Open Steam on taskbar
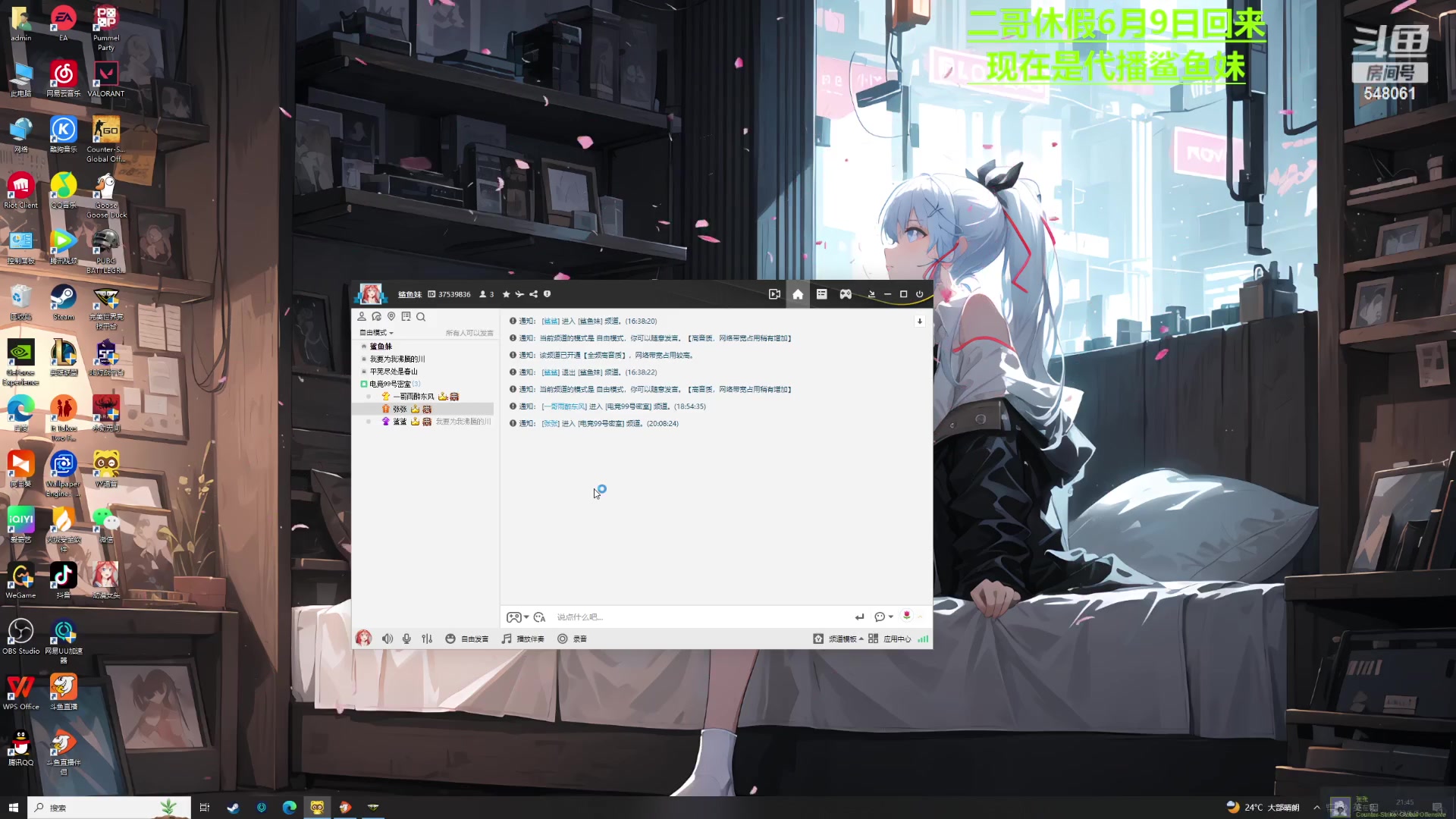Screen dimensions: 1456x819 coord(233,808)
